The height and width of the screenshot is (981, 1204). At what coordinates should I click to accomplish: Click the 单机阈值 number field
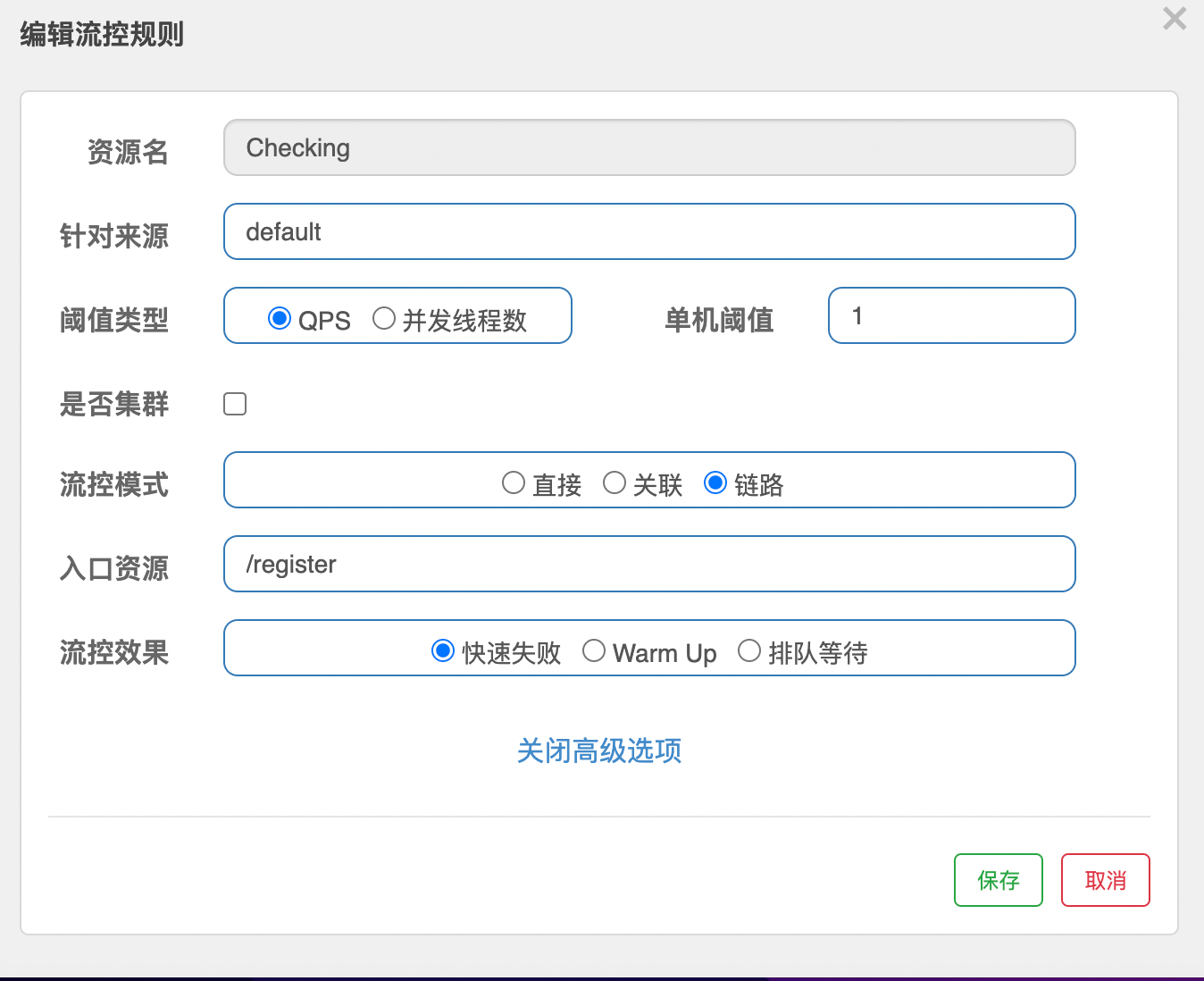pyautogui.click(x=951, y=315)
